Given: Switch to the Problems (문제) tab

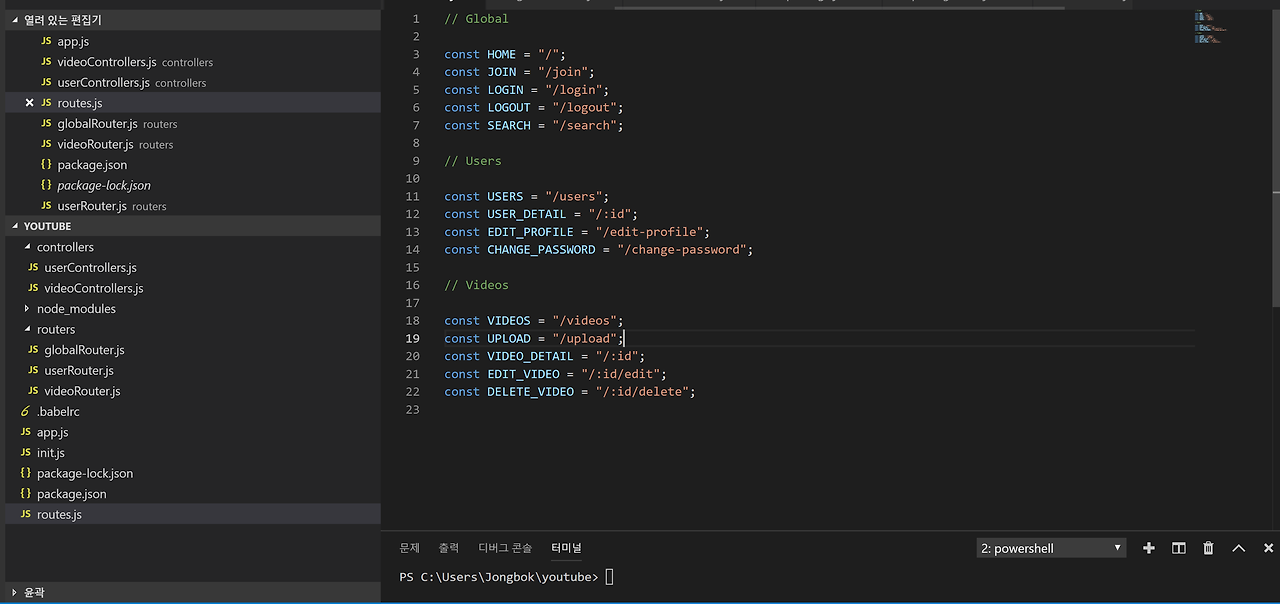Looking at the screenshot, I should point(409,548).
